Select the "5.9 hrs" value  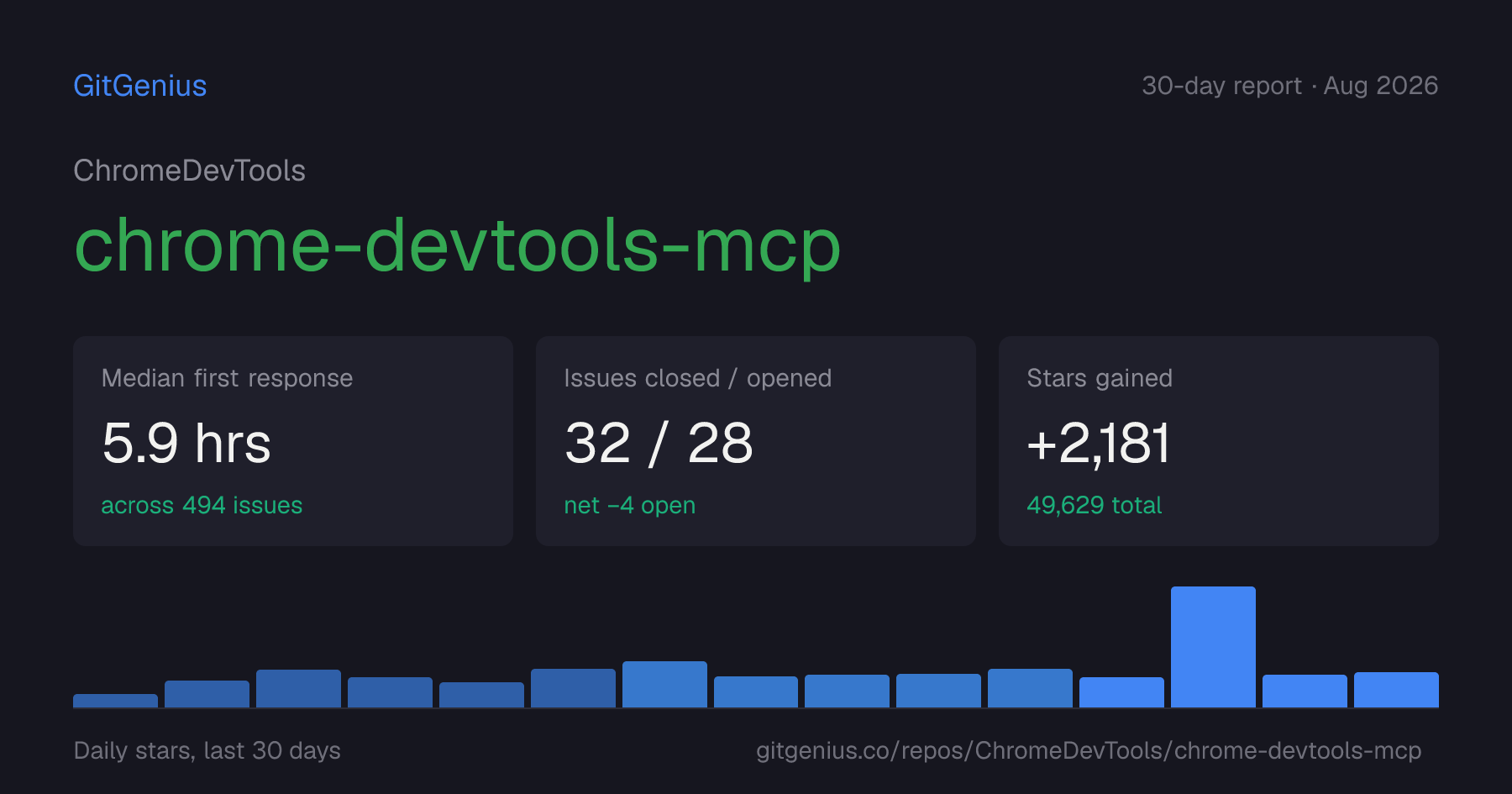point(186,443)
